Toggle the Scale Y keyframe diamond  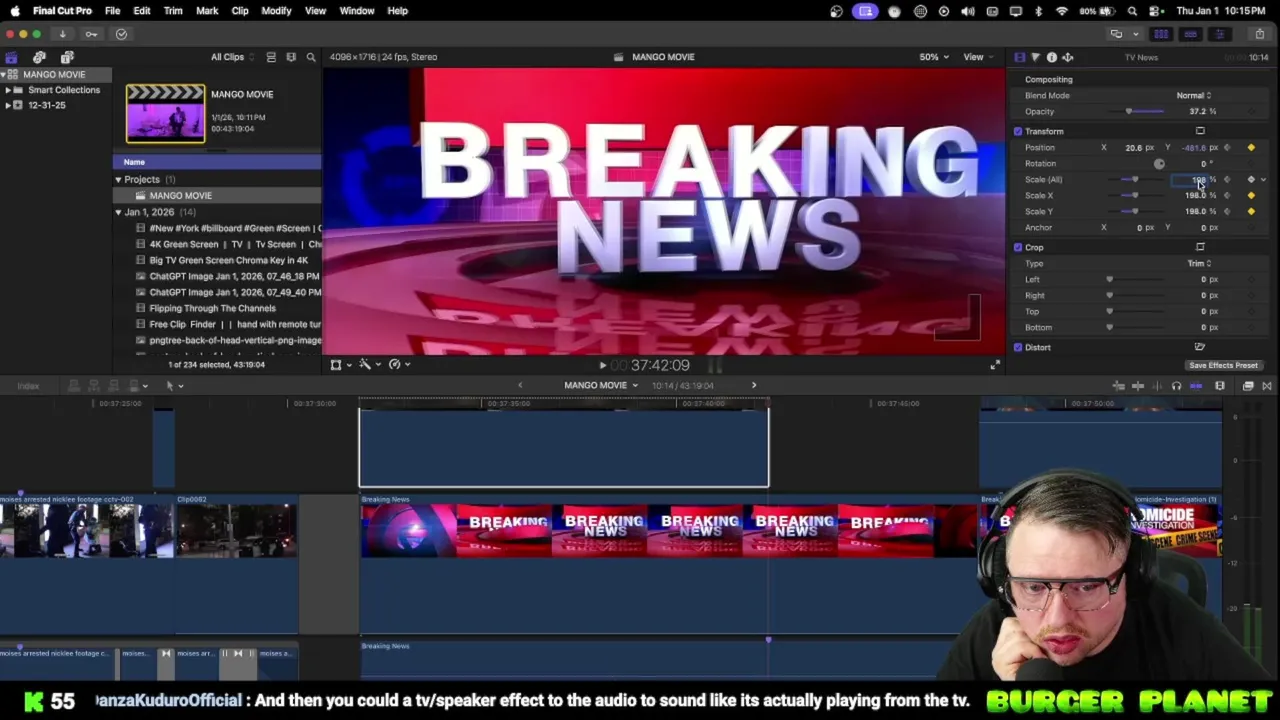coord(1251,211)
